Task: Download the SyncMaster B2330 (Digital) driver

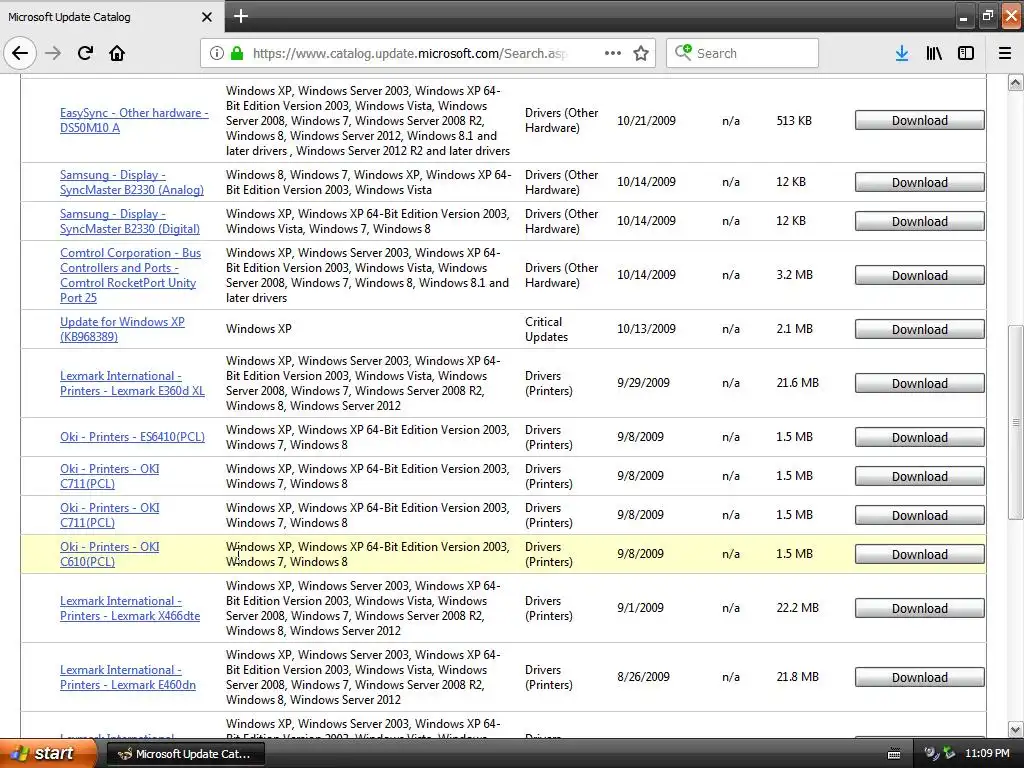Action: pyautogui.click(x=920, y=221)
